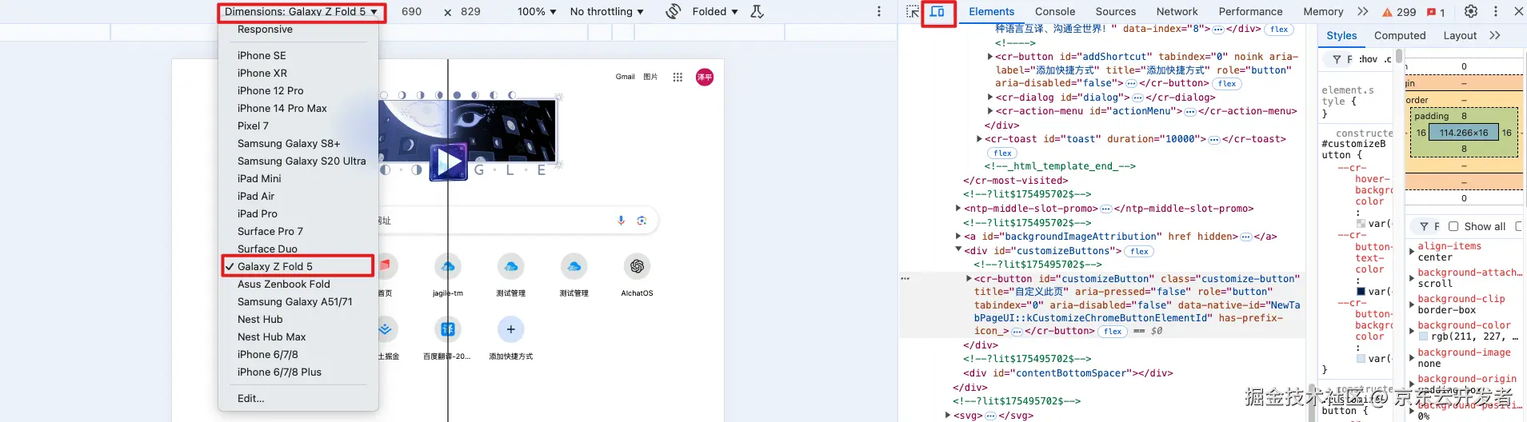
Task: Select the inspect element picker icon
Action: pyautogui.click(x=912, y=12)
